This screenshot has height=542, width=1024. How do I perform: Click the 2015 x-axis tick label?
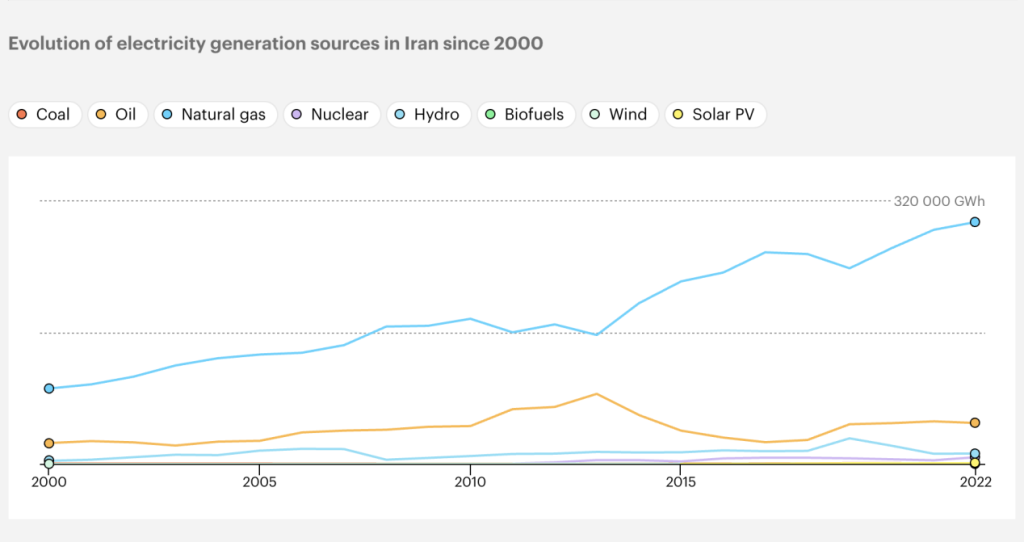pos(680,482)
